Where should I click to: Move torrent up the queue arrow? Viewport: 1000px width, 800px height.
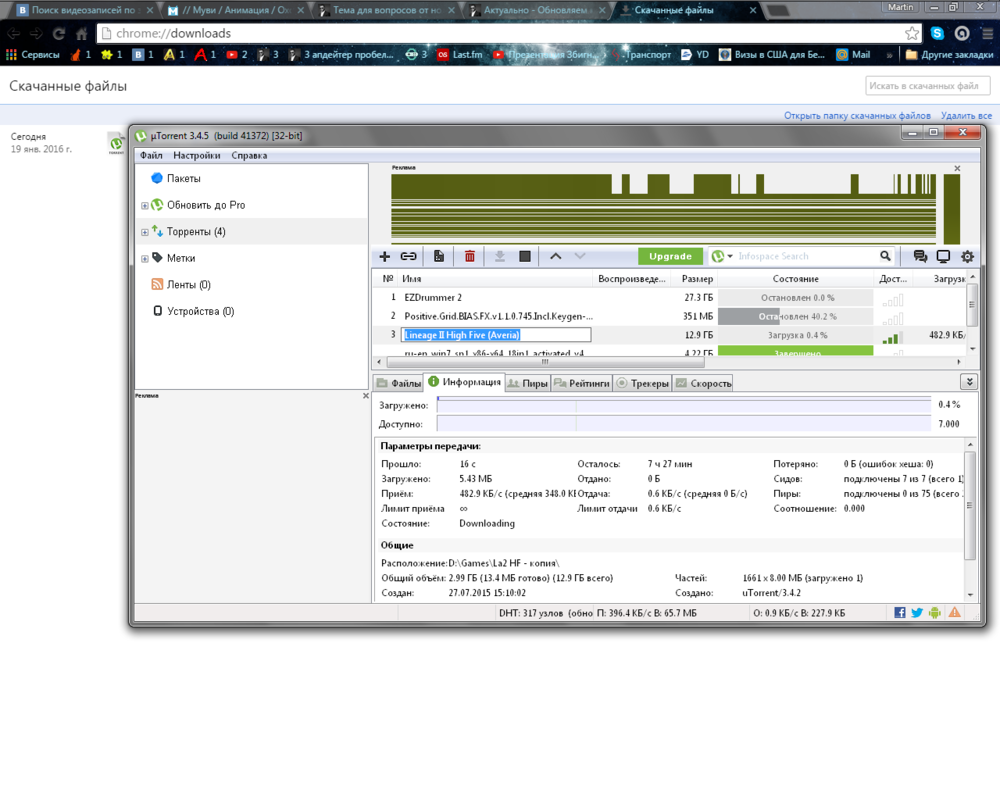[x=556, y=257]
